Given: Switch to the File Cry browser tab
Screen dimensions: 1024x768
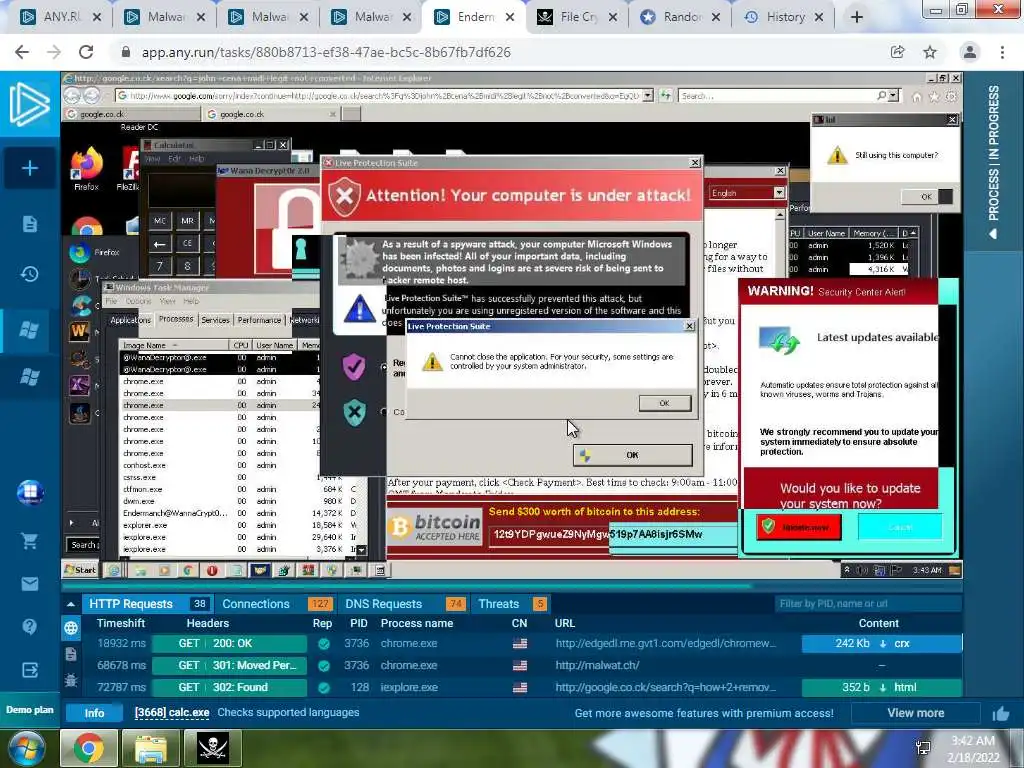Looking at the screenshot, I should (577, 17).
